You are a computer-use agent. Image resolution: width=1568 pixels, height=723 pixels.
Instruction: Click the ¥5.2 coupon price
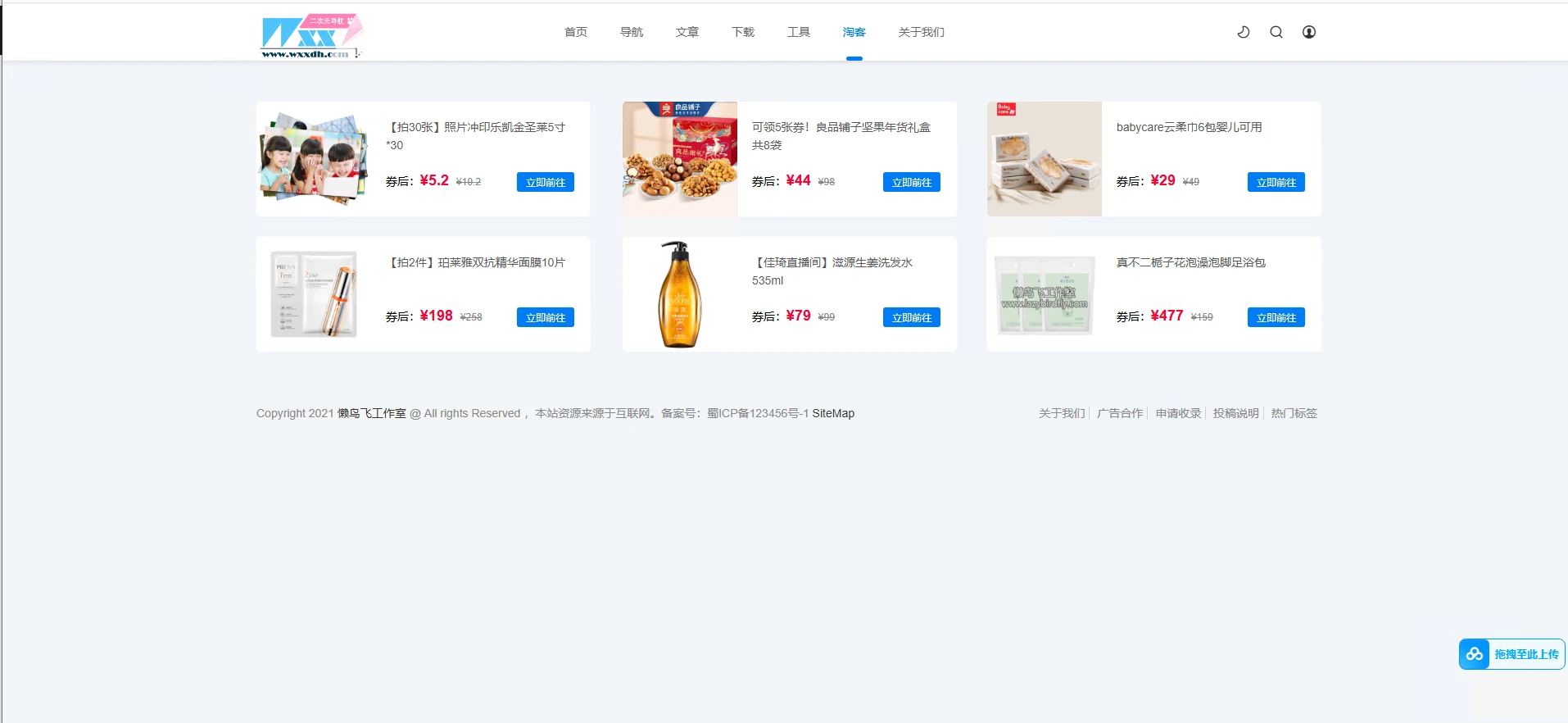click(x=434, y=180)
